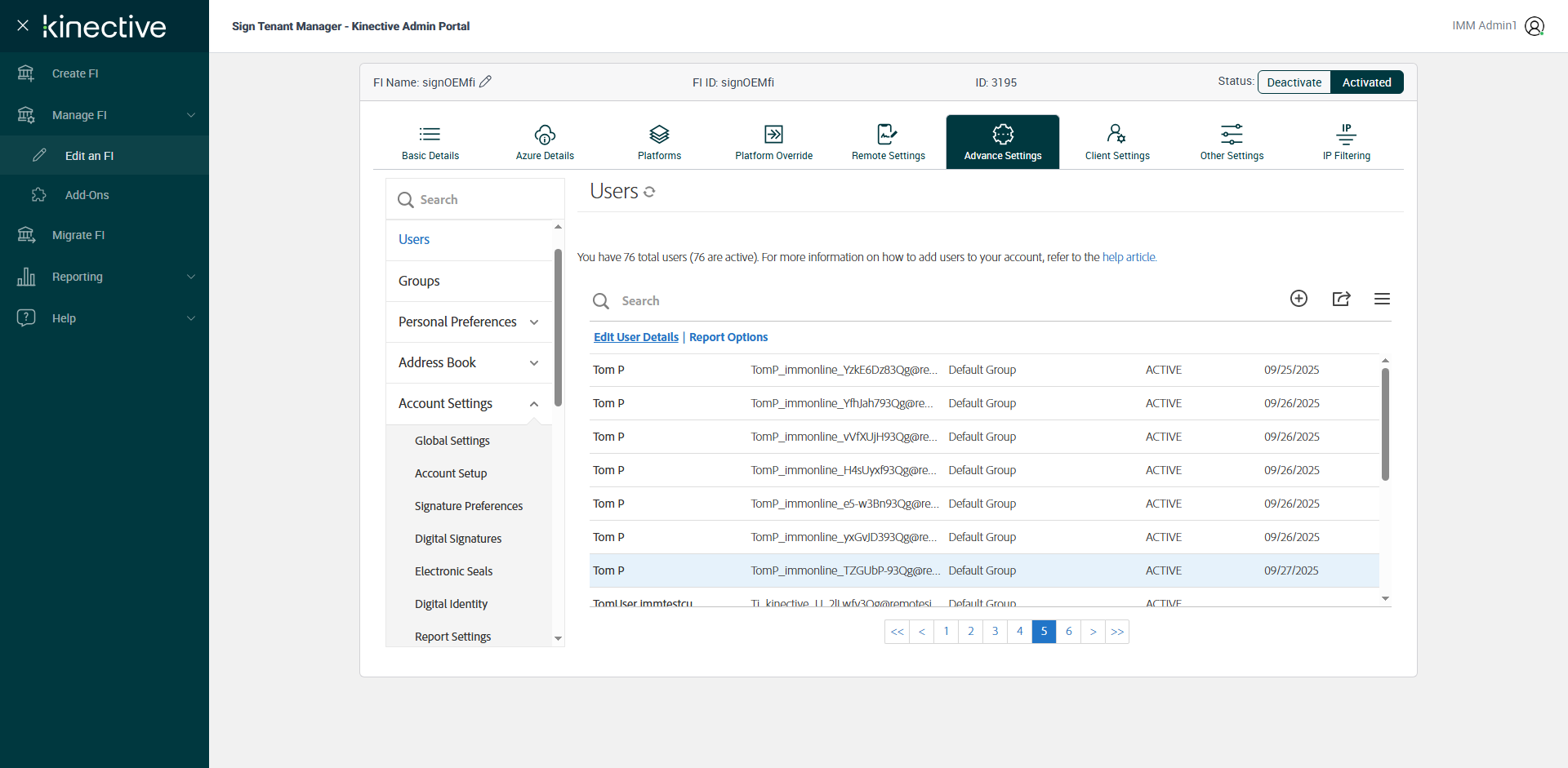Image resolution: width=1568 pixels, height=768 pixels.
Task: Open the Azure Details section
Action: [x=545, y=142]
